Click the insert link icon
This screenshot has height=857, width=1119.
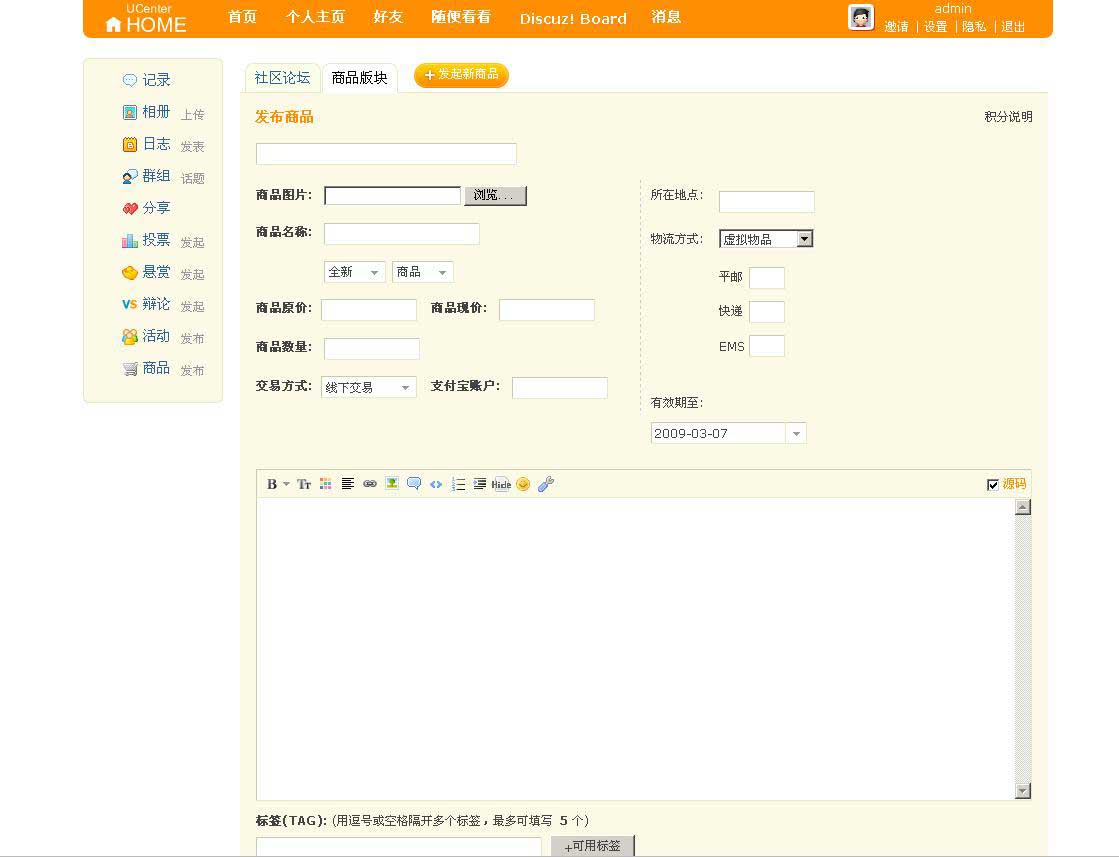pyautogui.click(x=370, y=484)
